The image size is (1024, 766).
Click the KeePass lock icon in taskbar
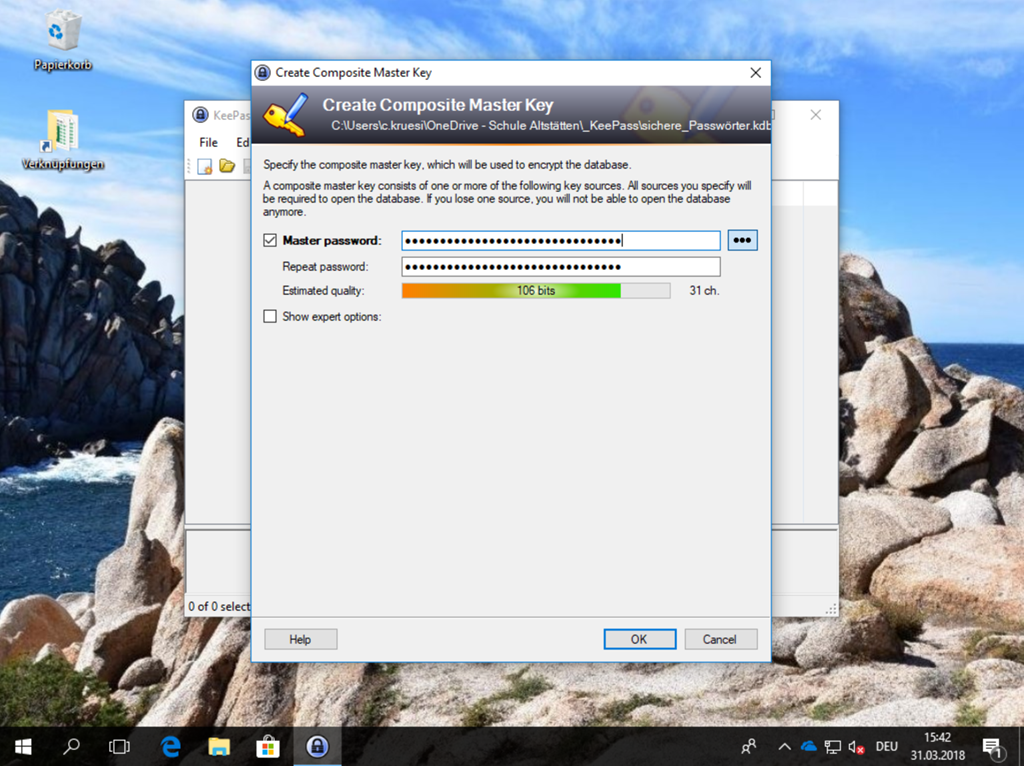click(317, 746)
